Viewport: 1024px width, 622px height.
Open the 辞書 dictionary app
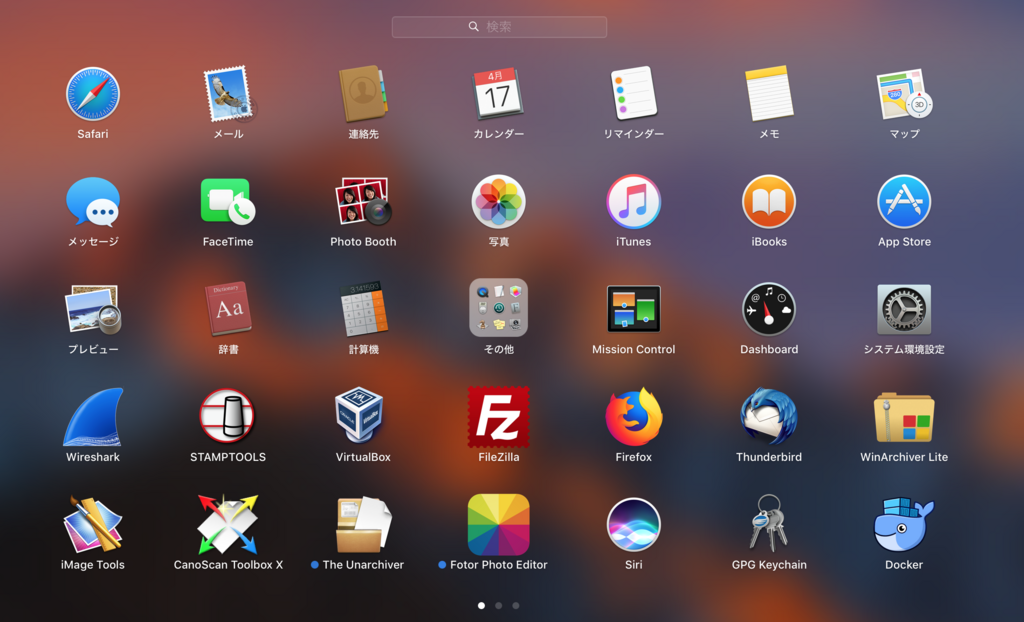[x=228, y=310]
